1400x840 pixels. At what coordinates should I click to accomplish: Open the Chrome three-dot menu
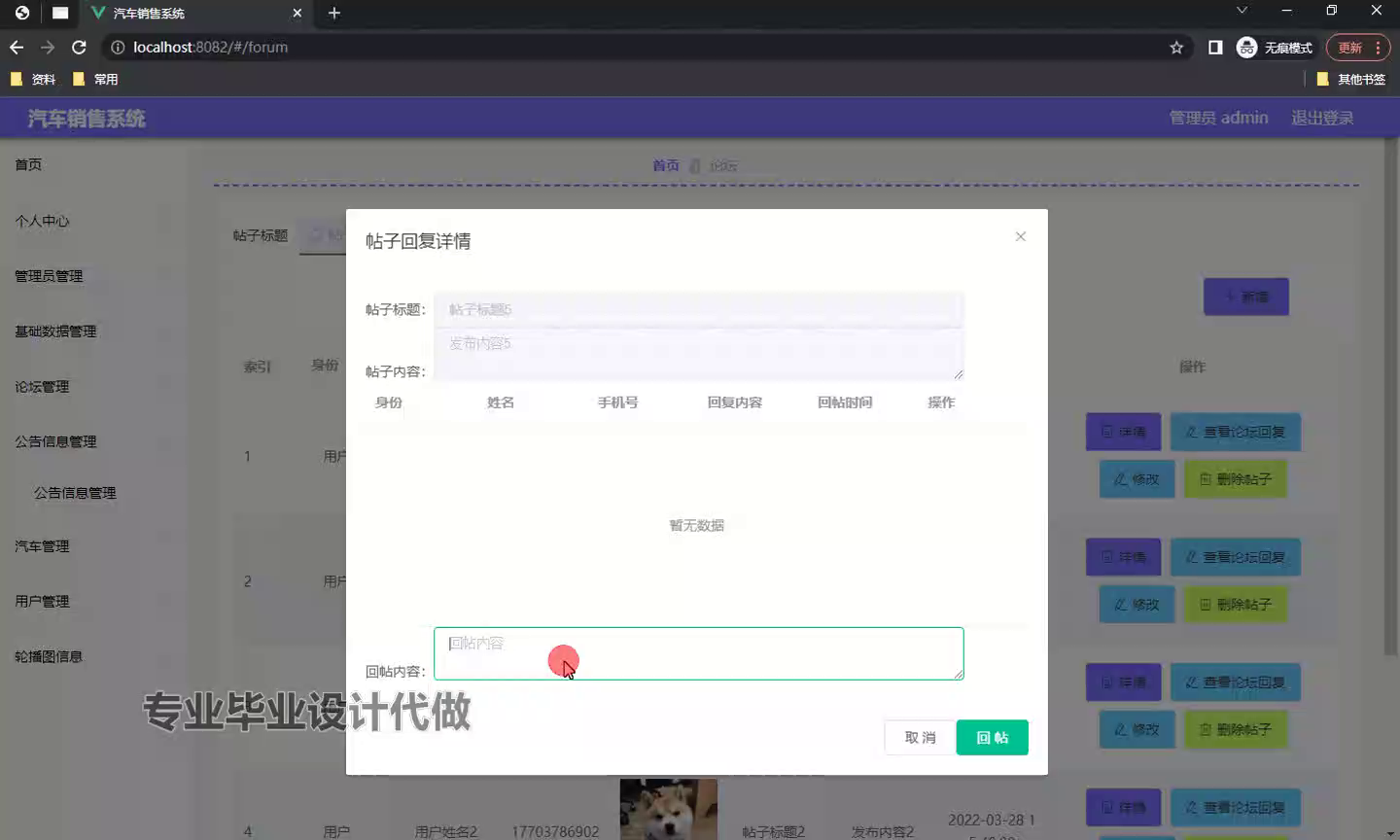click(1378, 47)
